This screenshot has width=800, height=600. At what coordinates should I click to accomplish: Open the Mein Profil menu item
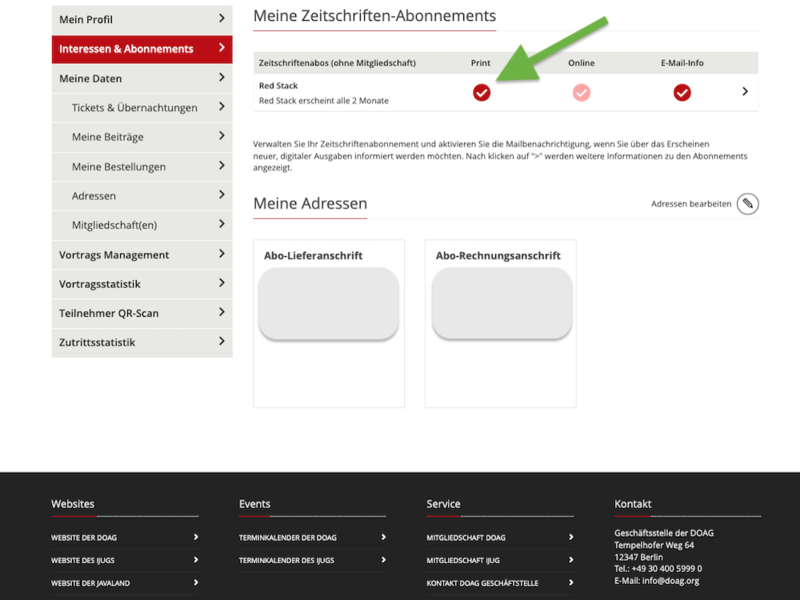click(86, 20)
